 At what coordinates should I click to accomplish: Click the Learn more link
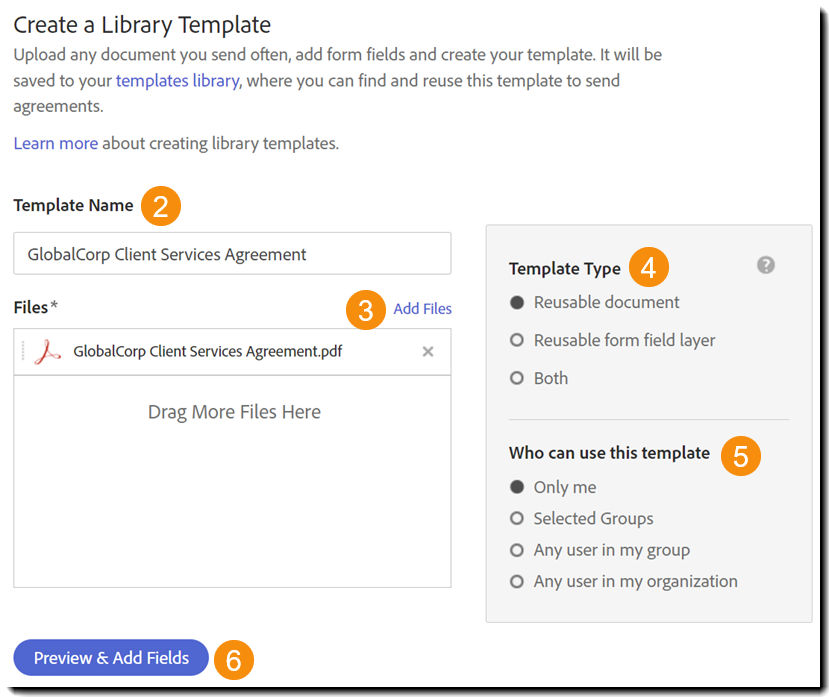click(x=55, y=143)
